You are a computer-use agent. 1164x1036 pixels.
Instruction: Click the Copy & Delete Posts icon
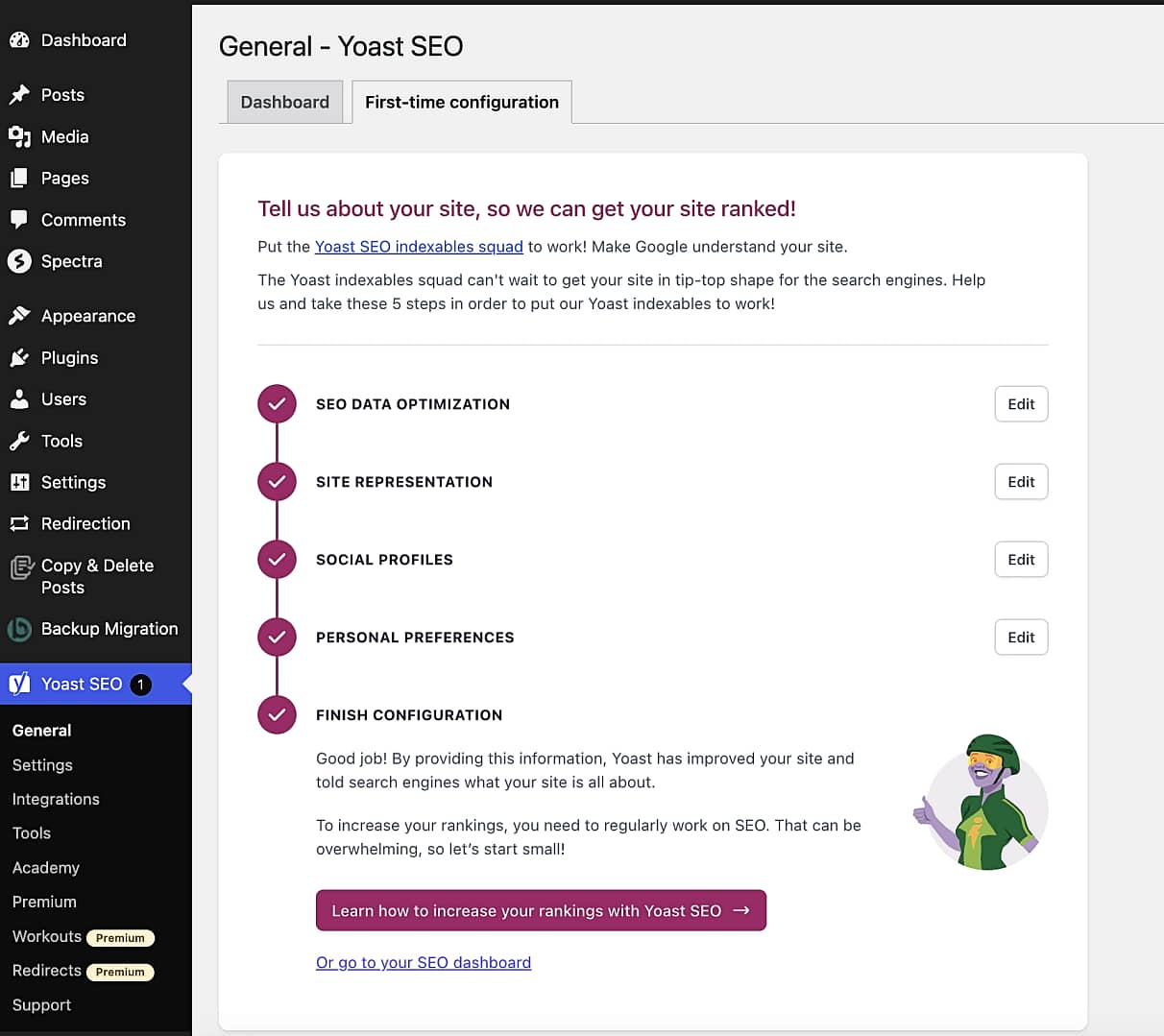point(21,567)
